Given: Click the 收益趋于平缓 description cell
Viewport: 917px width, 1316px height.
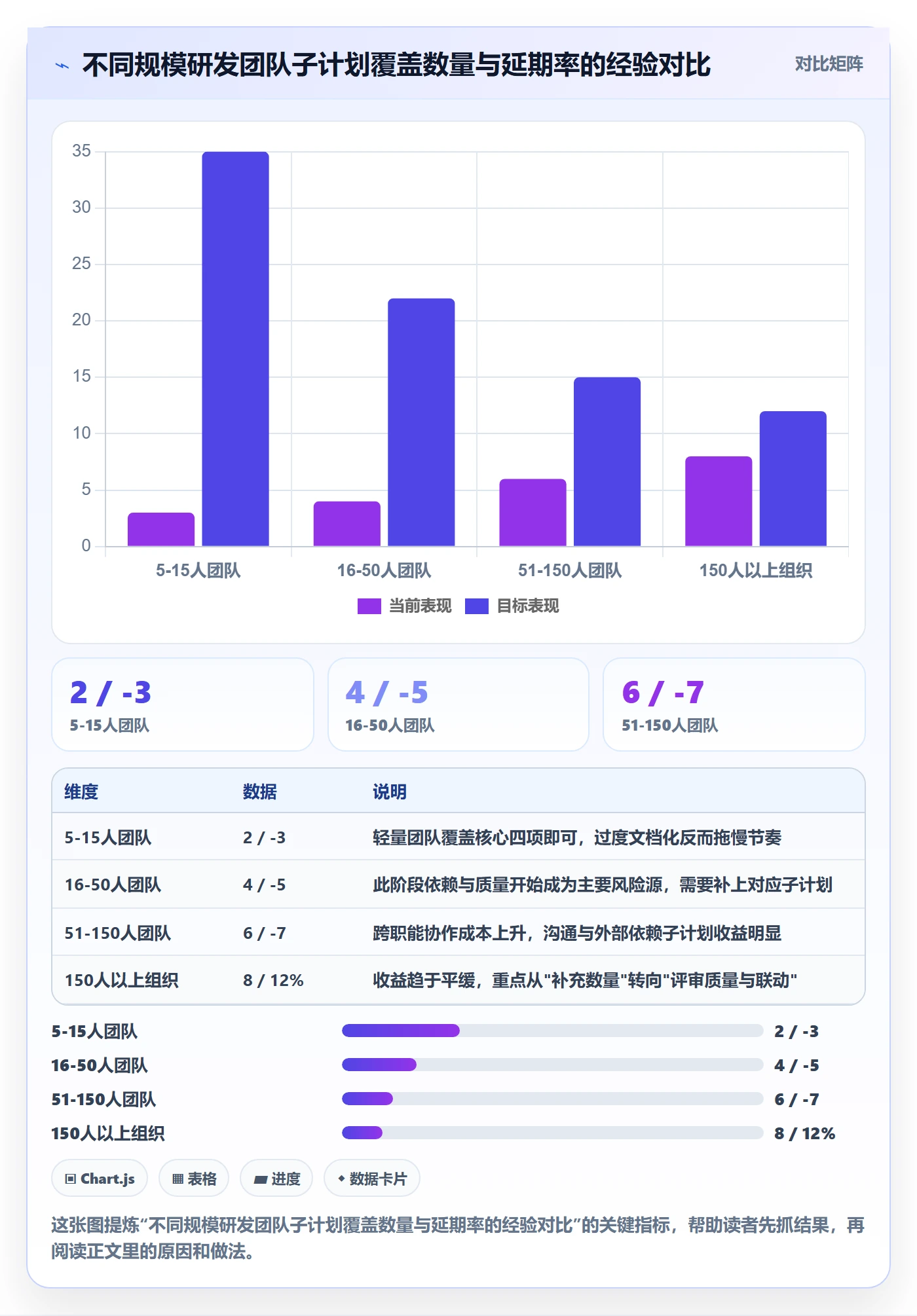Looking at the screenshot, I should coord(585,980).
